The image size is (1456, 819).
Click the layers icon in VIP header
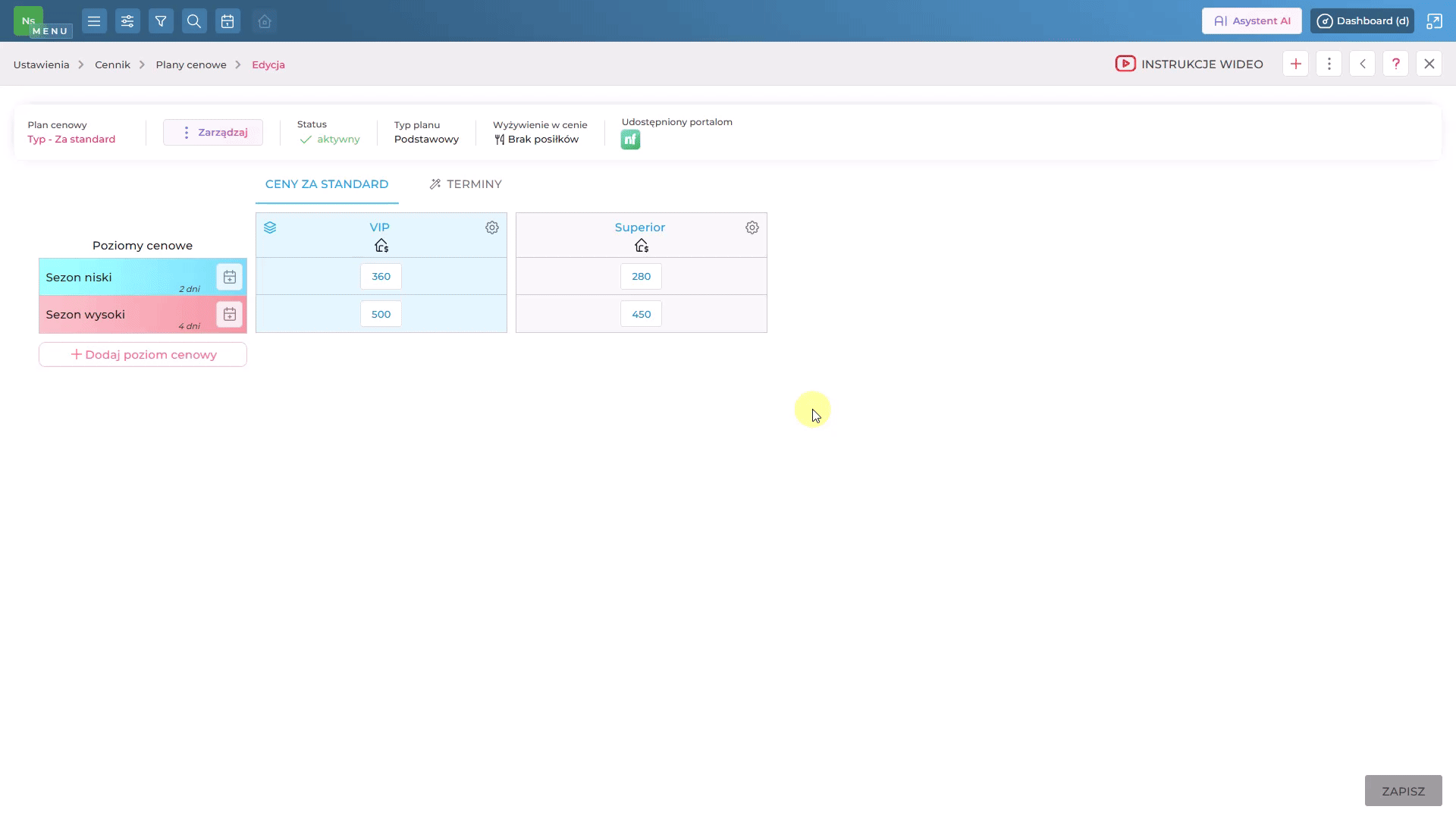(x=270, y=227)
